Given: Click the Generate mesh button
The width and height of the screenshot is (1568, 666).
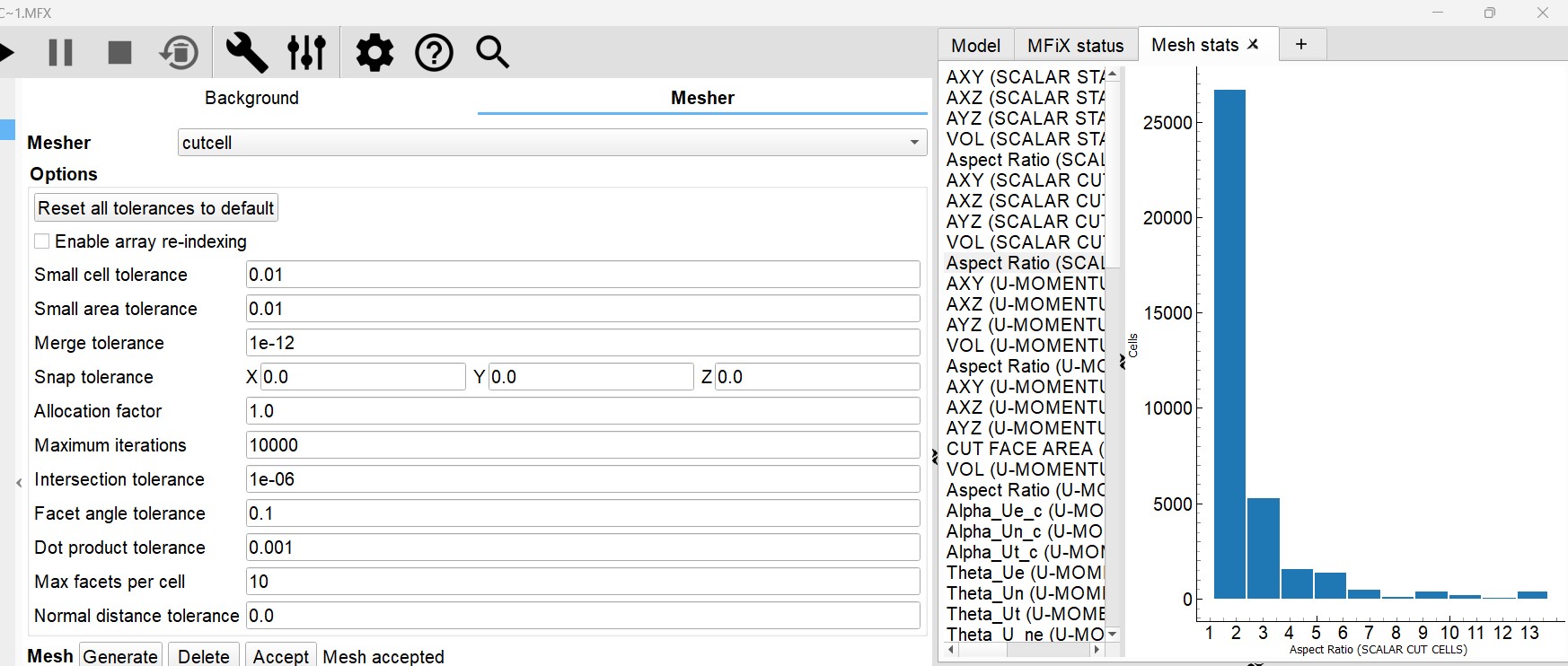Looking at the screenshot, I should click(x=120, y=656).
